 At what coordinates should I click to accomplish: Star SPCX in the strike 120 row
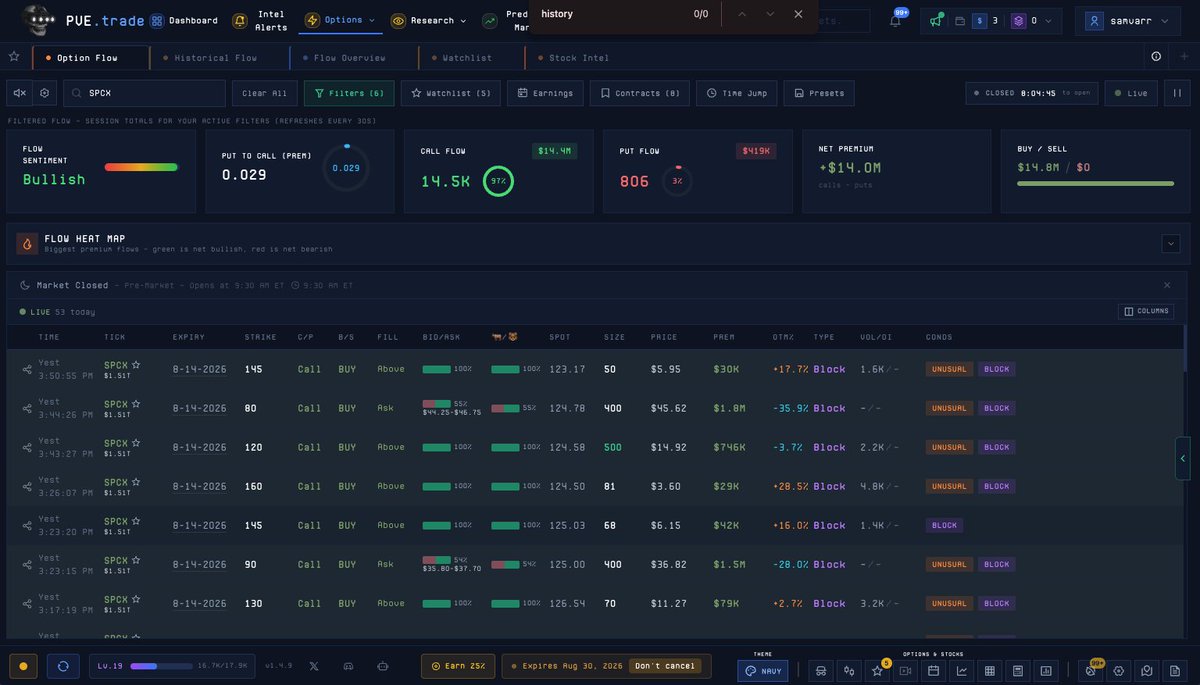coord(136,442)
